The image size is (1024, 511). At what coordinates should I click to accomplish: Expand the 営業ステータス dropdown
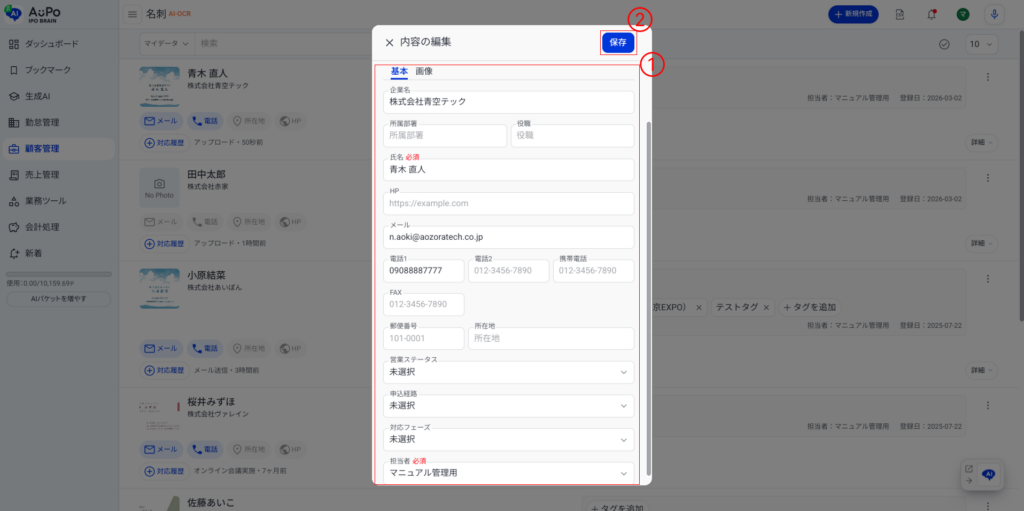[x=511, y=372]
